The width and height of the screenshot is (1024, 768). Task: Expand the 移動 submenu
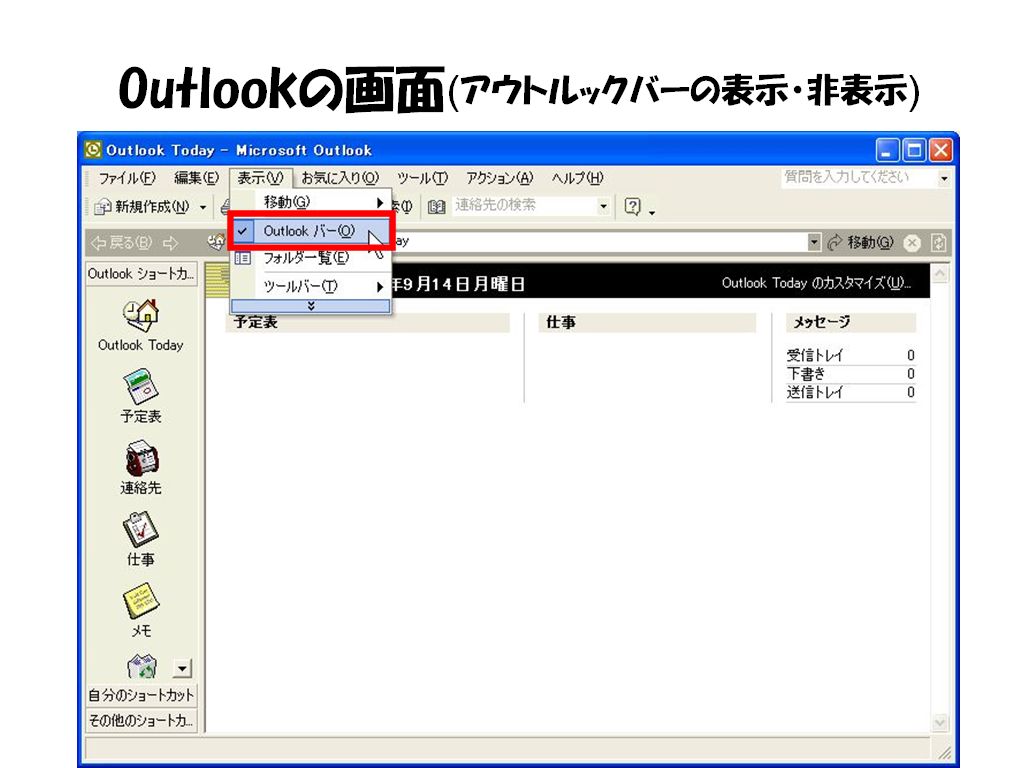(x=311, y=202)
